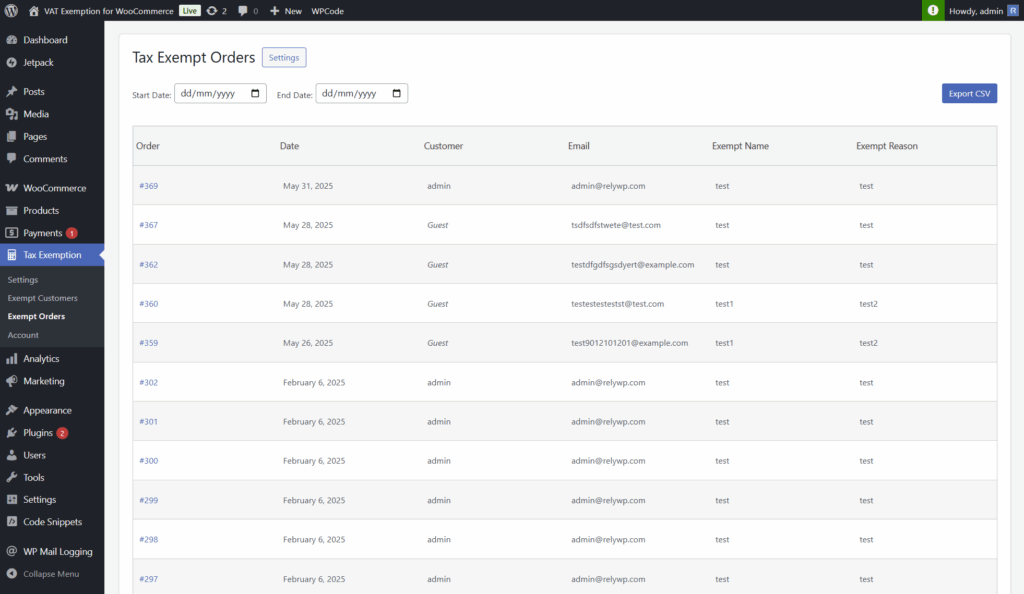Click the Media sidebar icon

point(12,114)
